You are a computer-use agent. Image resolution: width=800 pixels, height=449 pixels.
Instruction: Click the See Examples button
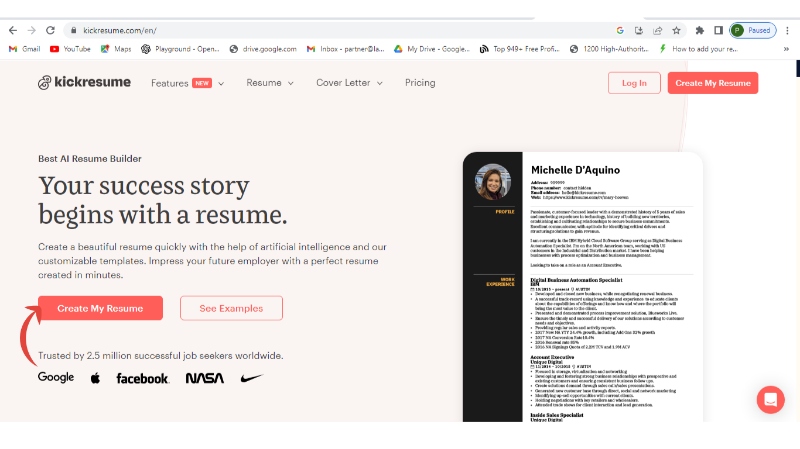pos(231,308)
